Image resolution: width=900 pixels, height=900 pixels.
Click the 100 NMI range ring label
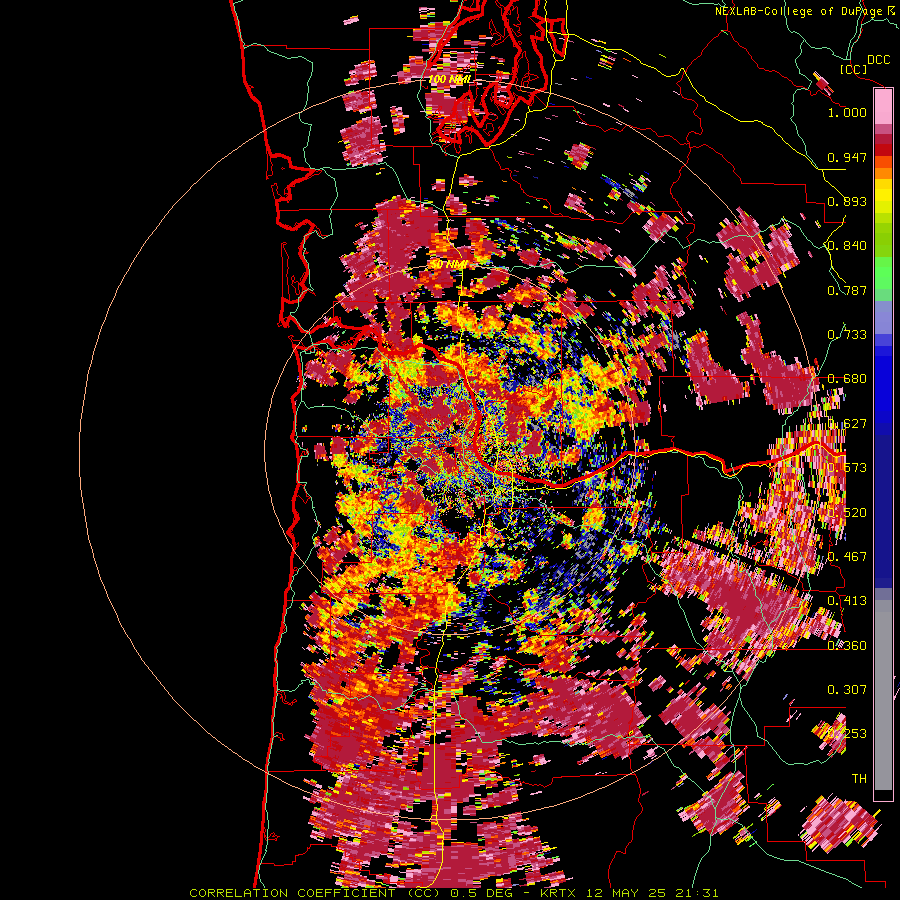click(x=450, y=79)
